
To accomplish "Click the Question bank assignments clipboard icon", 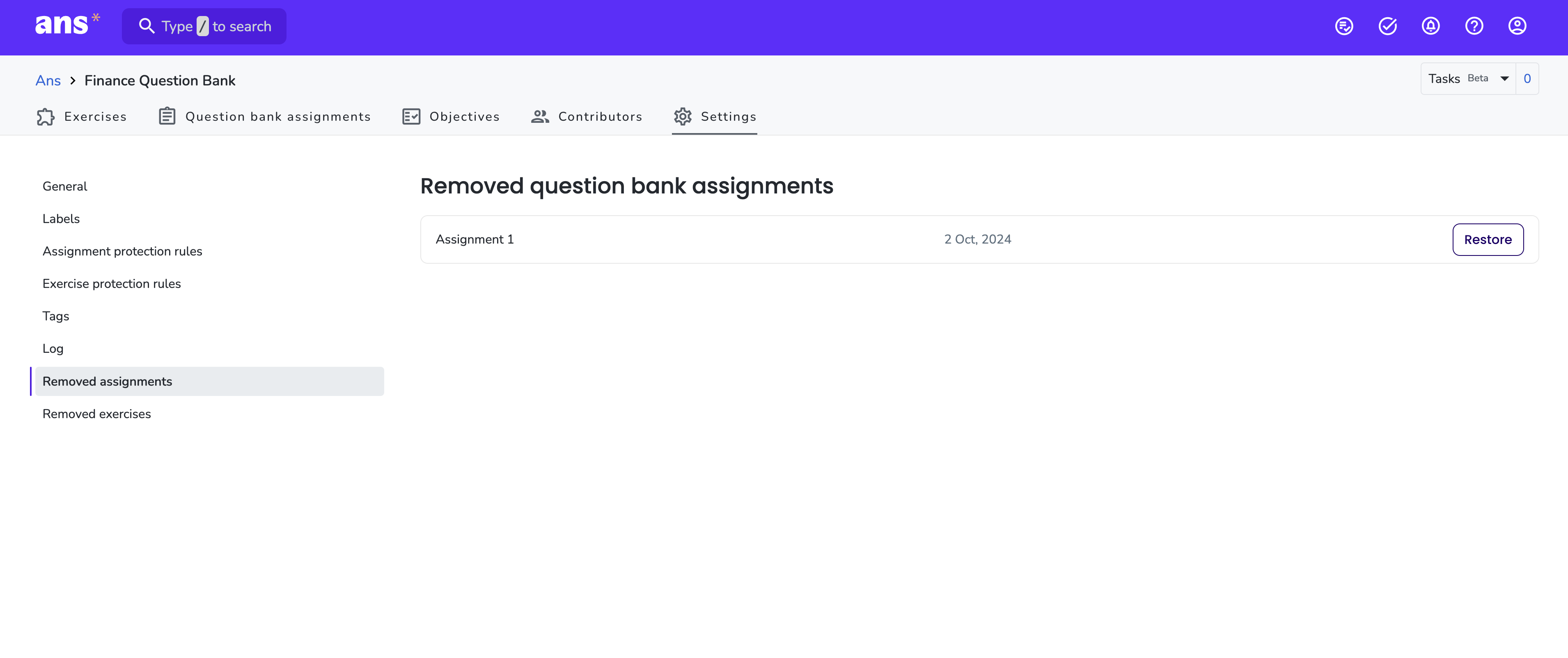I will tap(167, 116).
